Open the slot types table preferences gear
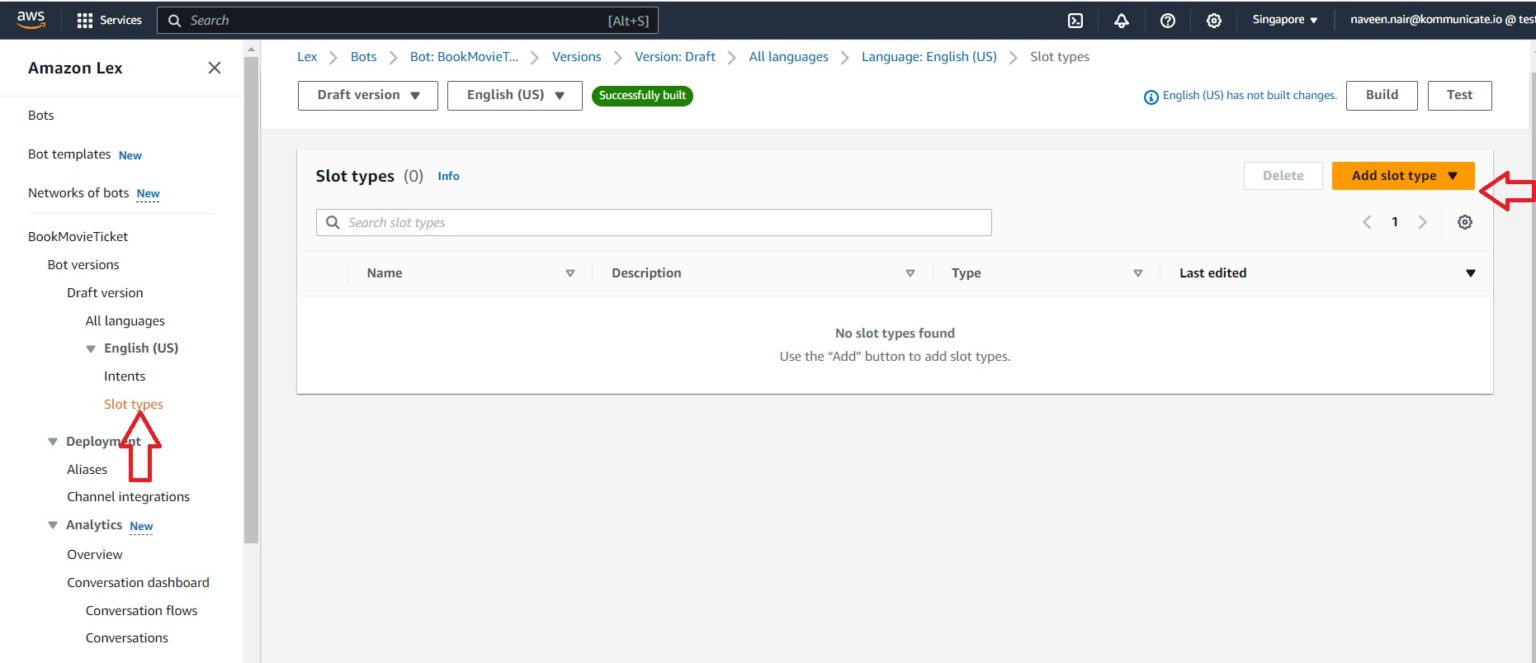The width and height of the screenshot is (1536, 663). (1464, 221)
